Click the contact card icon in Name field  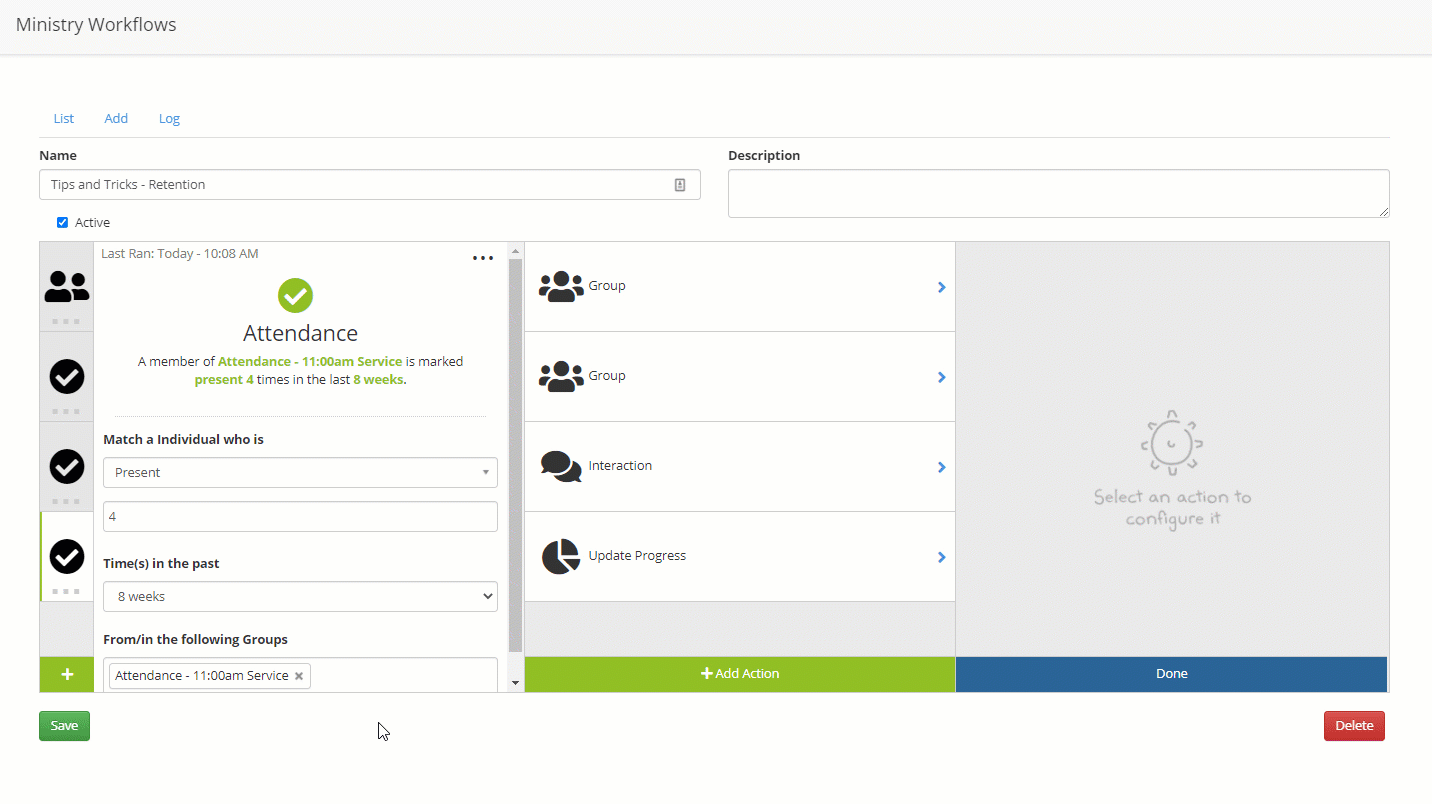click(x=680, y=185)
